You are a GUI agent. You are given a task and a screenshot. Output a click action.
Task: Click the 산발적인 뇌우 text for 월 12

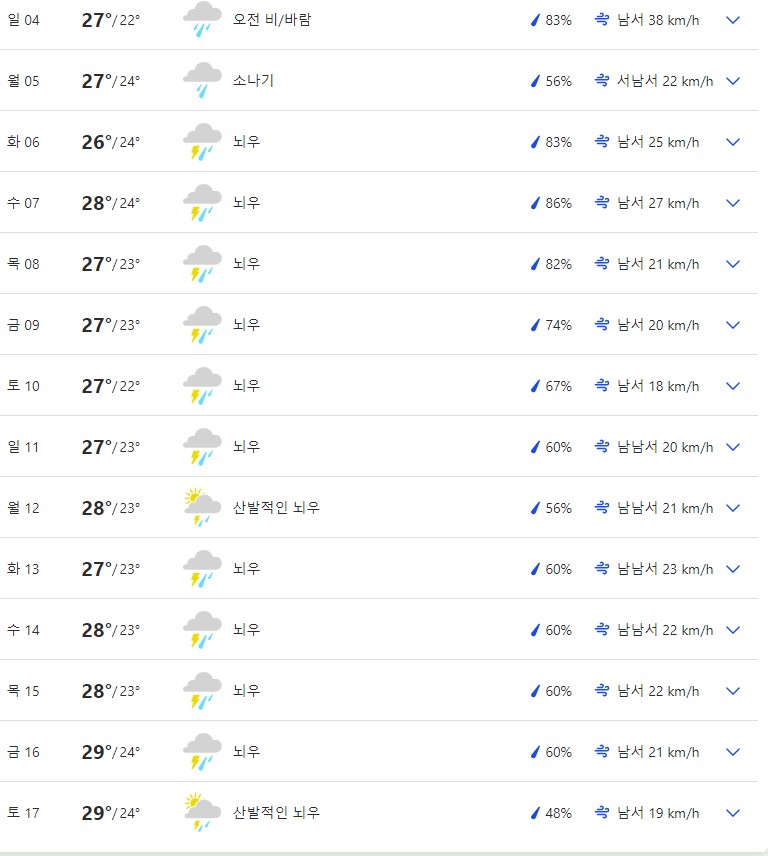coord(276,508)
